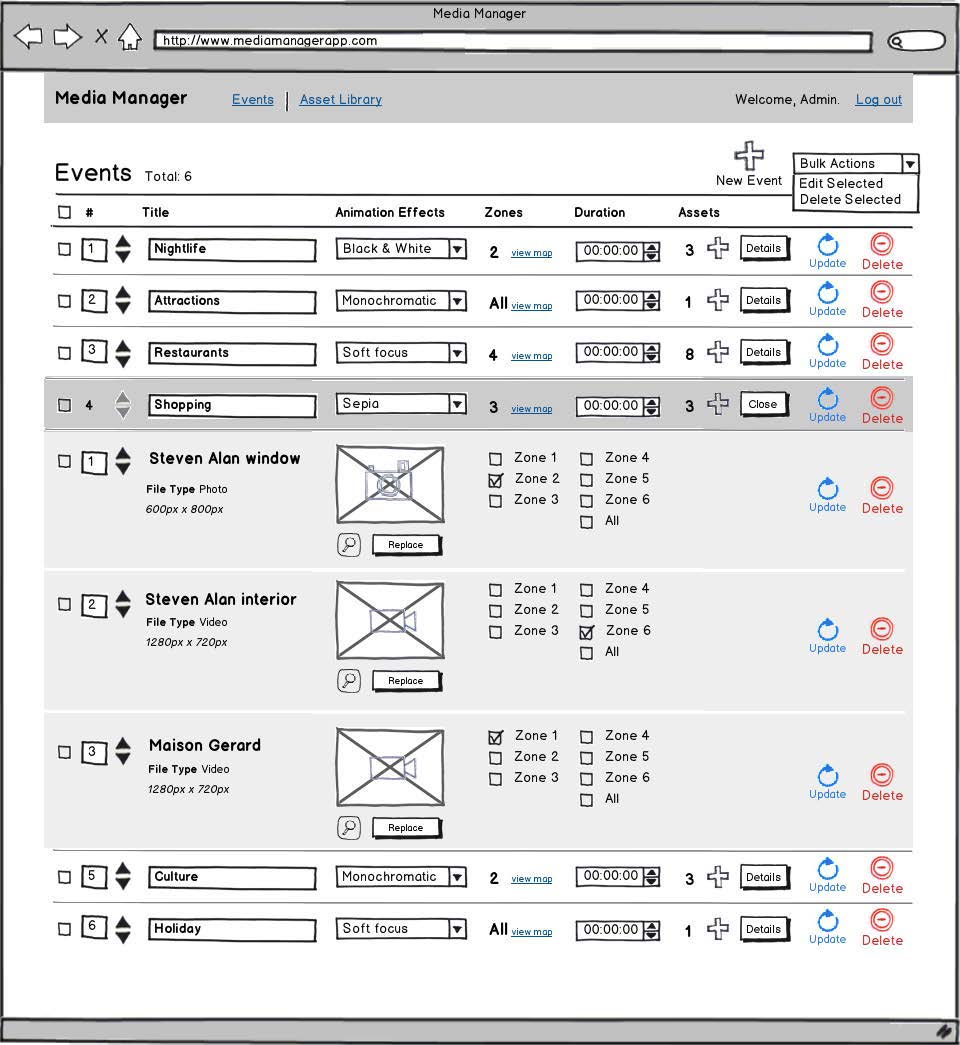This screenshot has width=960, height=1045.
Task: Stop loading with the X icon
Action: (101, 37)
